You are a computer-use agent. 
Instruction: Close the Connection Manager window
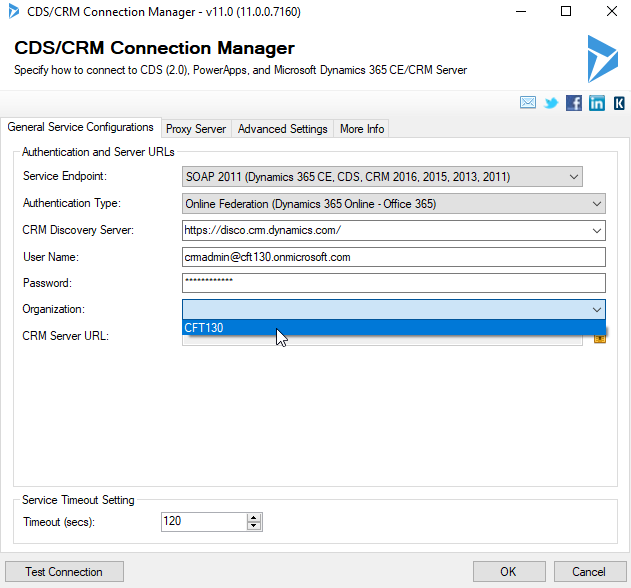(x=612, y=11)
